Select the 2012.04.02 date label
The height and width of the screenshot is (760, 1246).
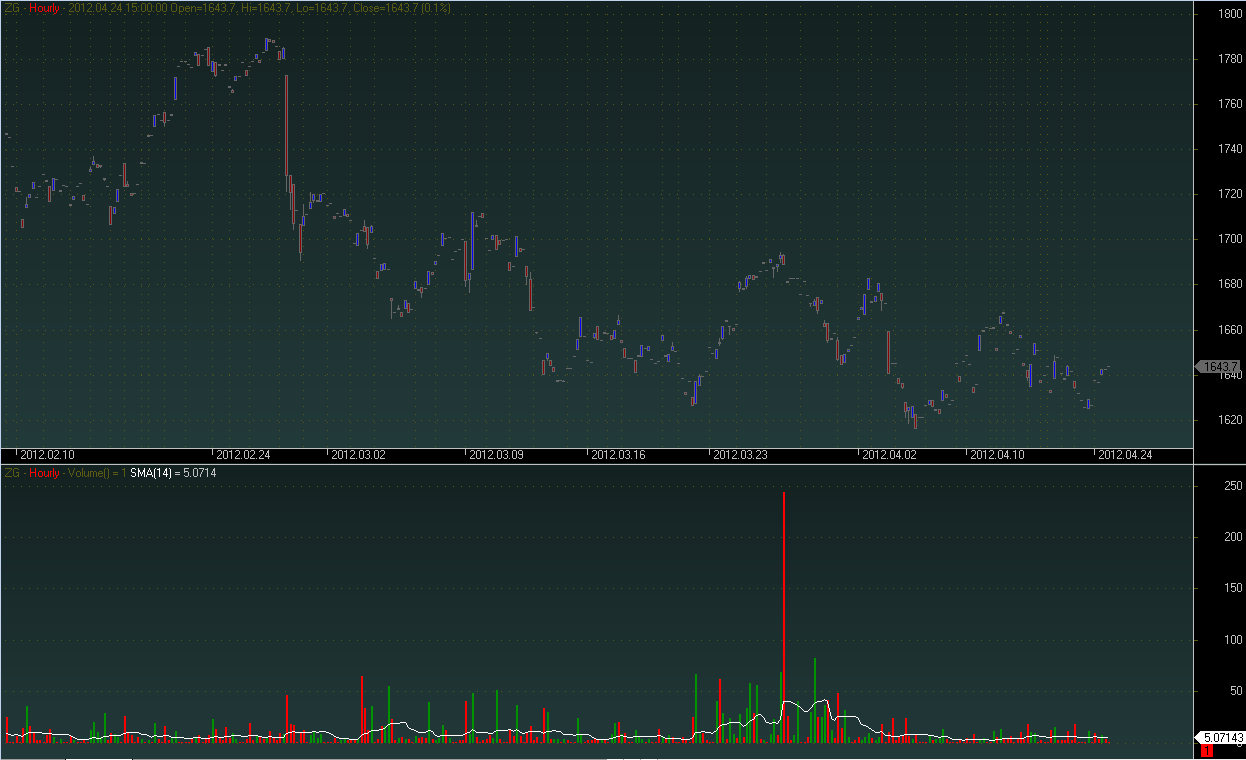889,455
